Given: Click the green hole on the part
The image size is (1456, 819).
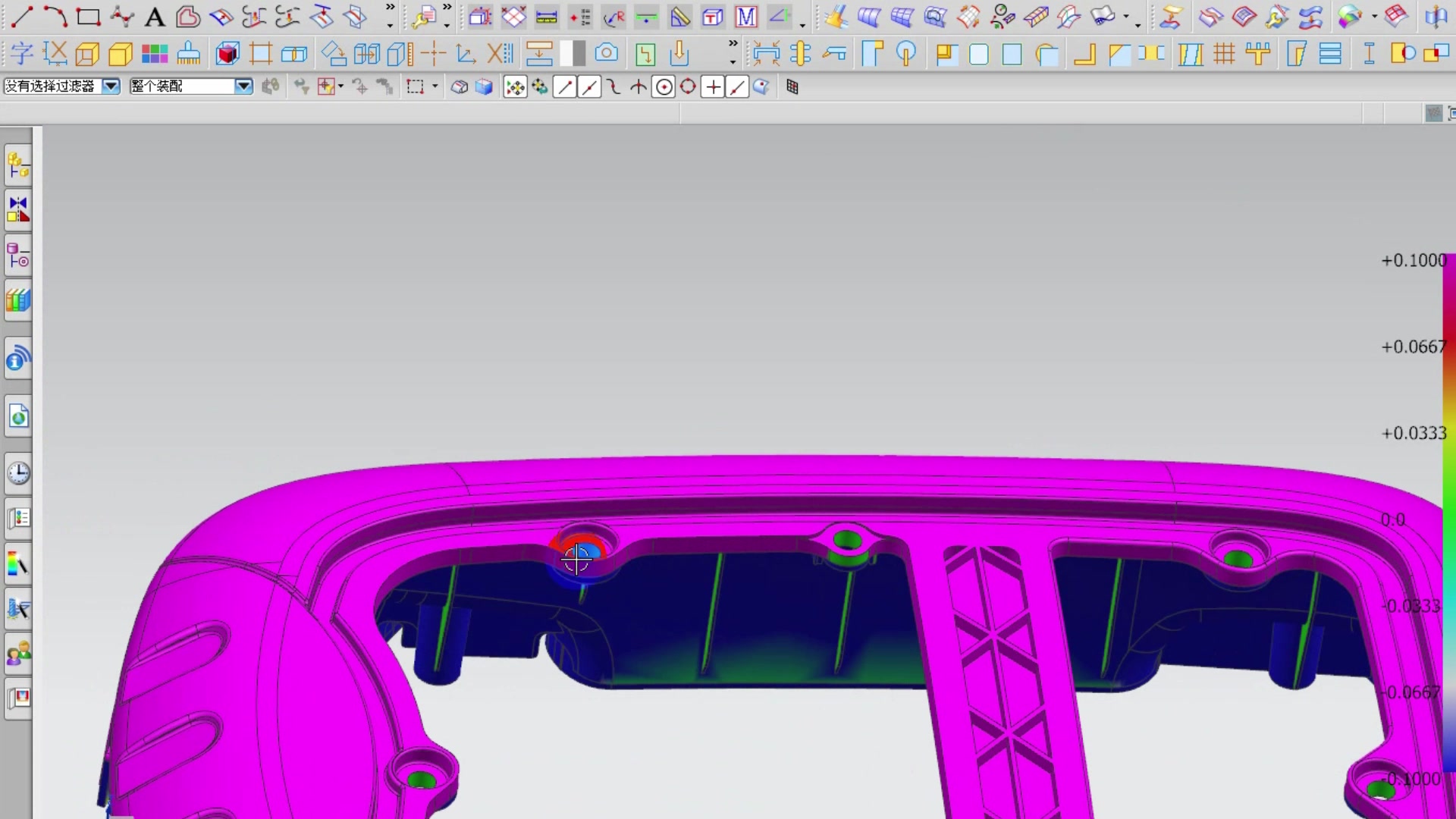Looking at the screenshot, I should [847, 541].
